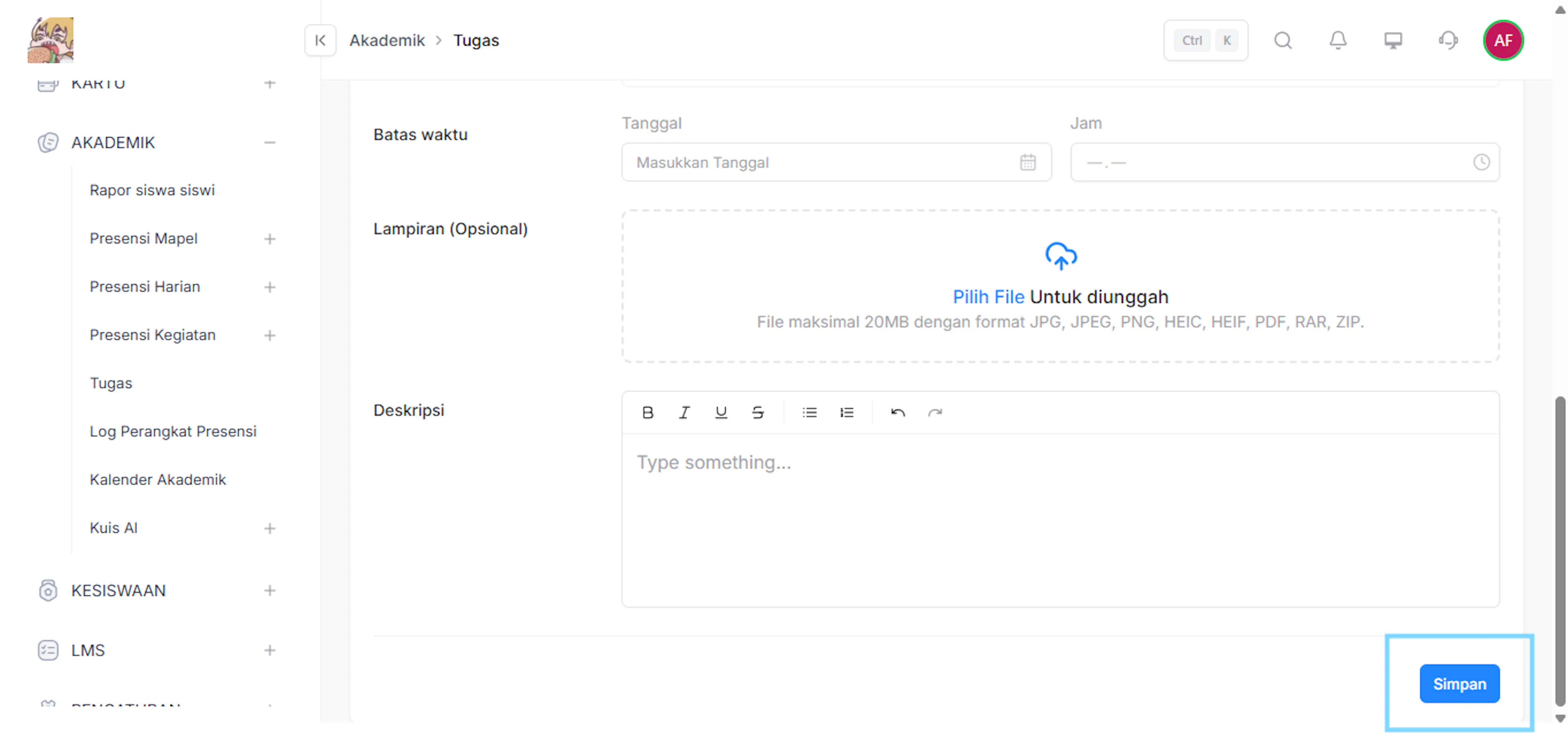1568x733 pixels.
Task: Expand the Presensi Harian submenu
Action: 269,287
